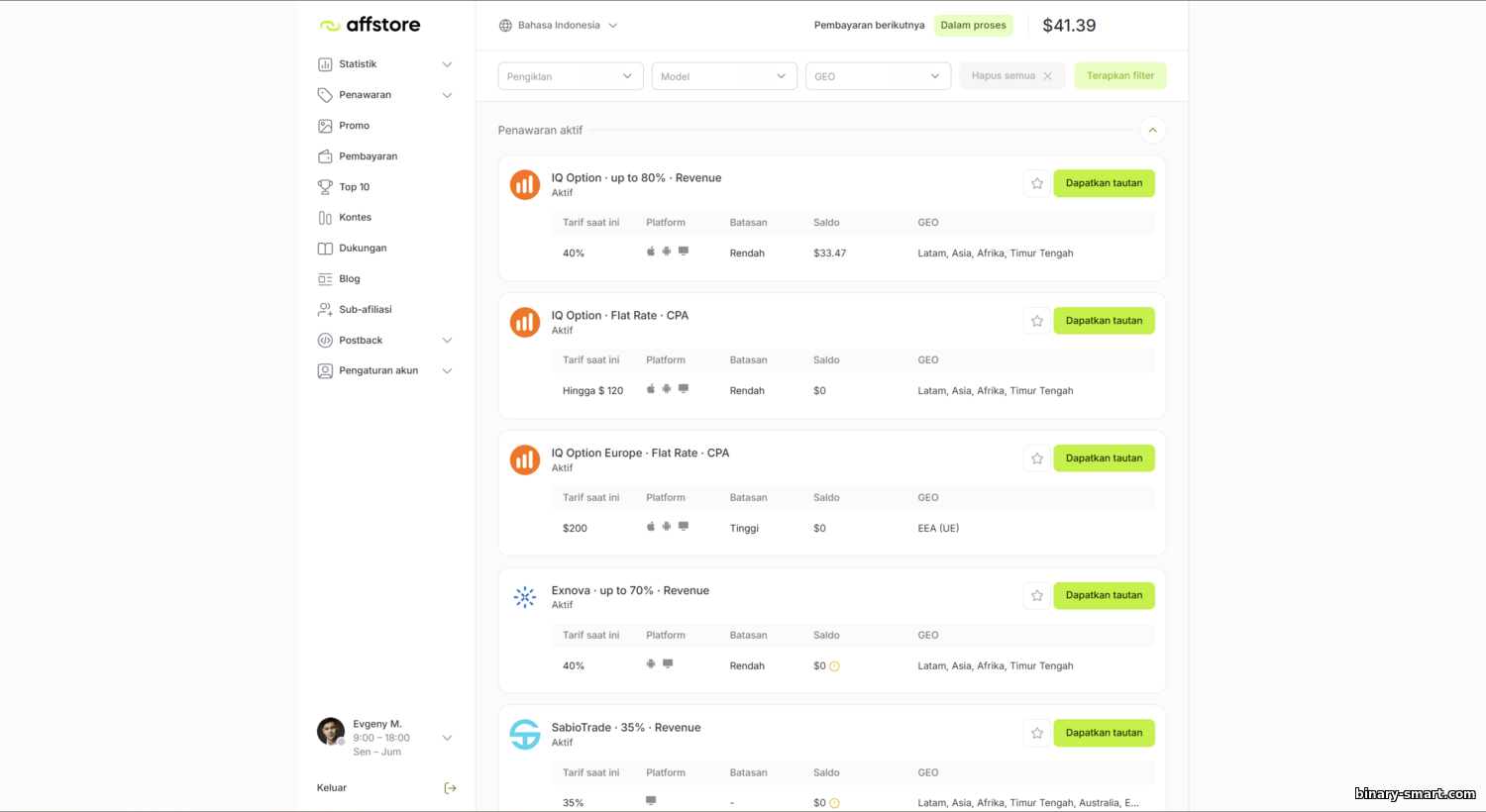Click the Terapkan filter button
This screenshot has width=1486, height=812.
(x=1119, y=76)
